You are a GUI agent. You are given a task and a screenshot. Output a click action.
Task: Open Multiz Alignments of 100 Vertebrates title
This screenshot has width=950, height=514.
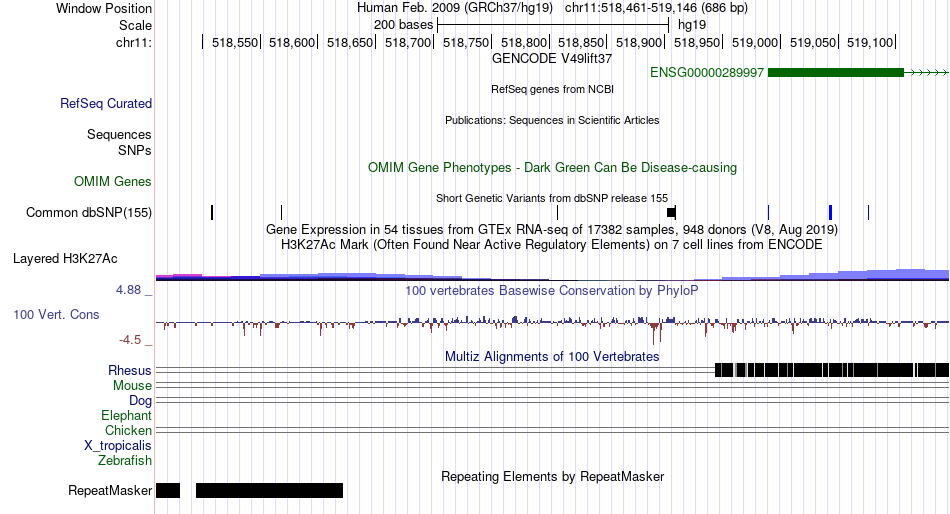(x=552, y=356)
